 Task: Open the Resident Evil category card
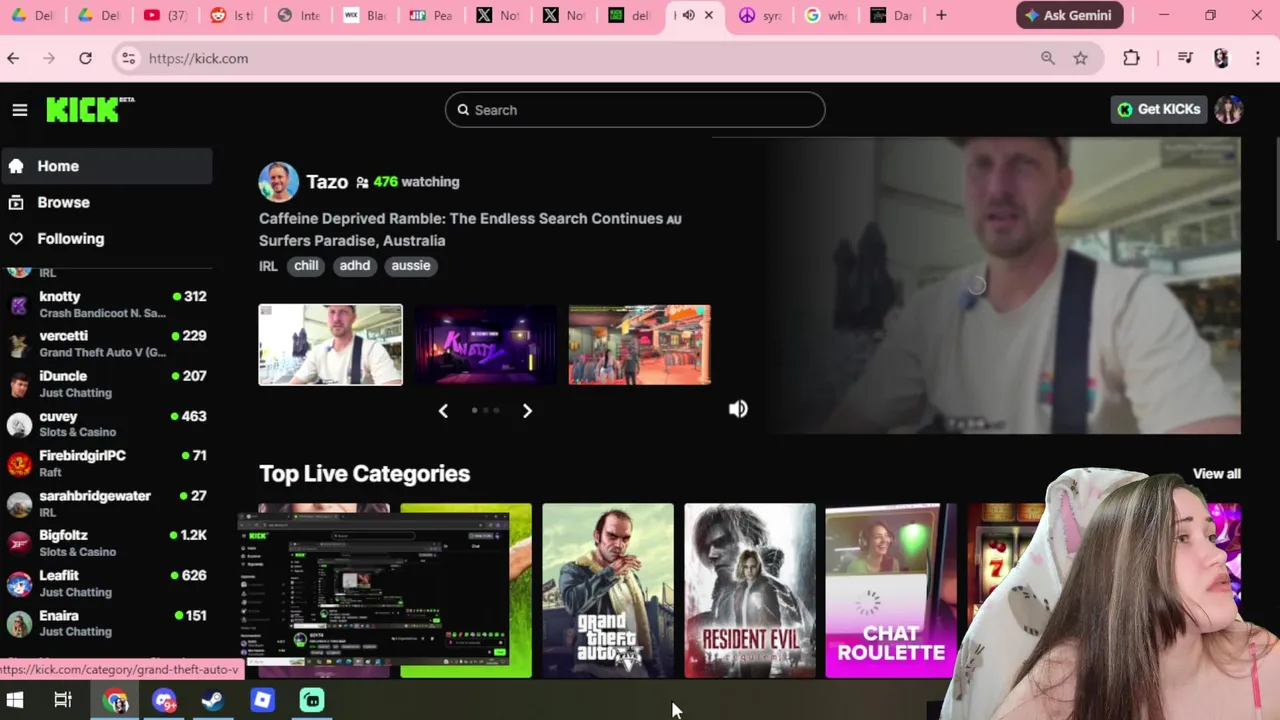click(x=750, y=590)
